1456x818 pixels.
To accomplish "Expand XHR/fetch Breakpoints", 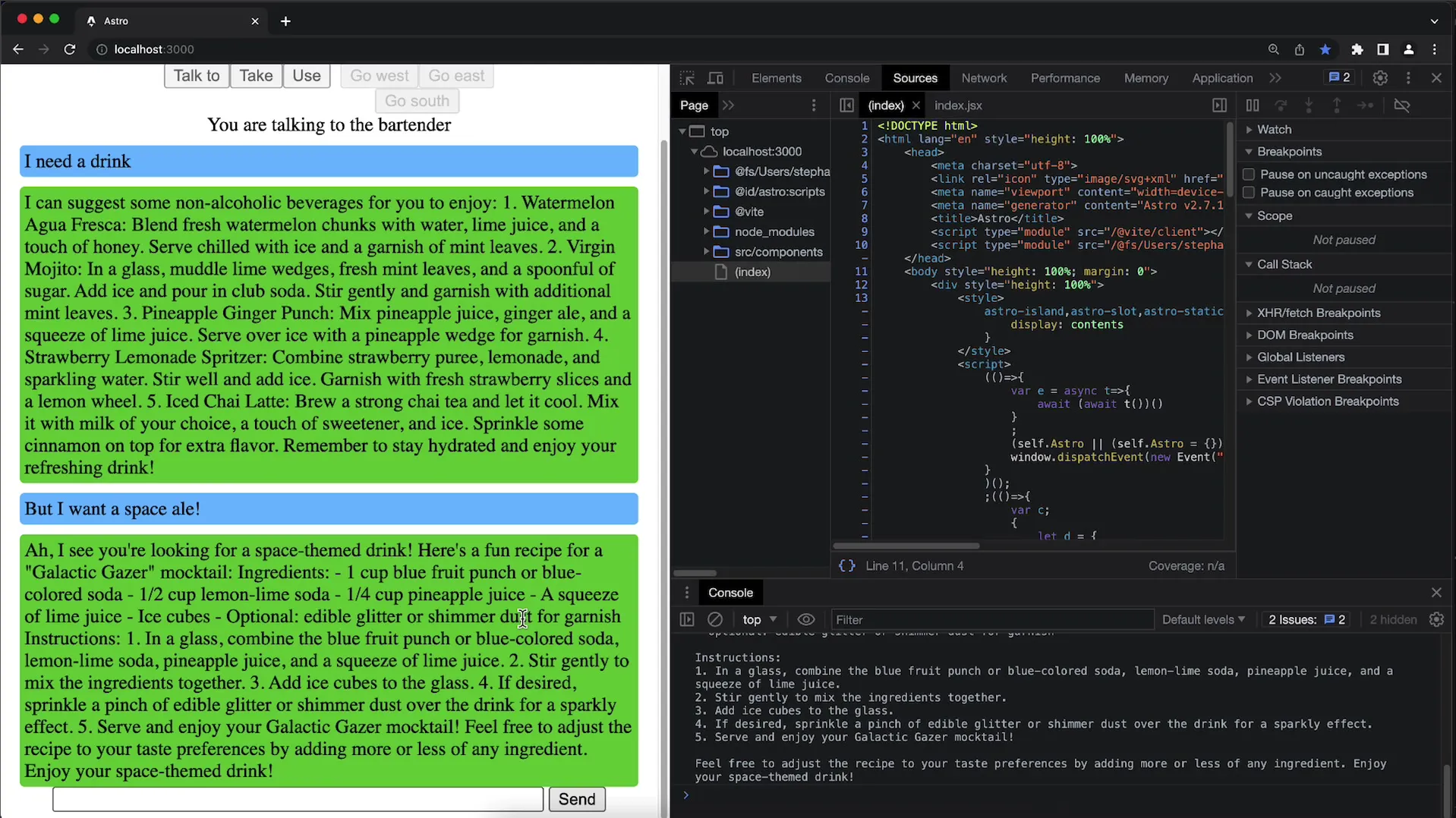I will pyautogui.click(x=1318, y=313).
